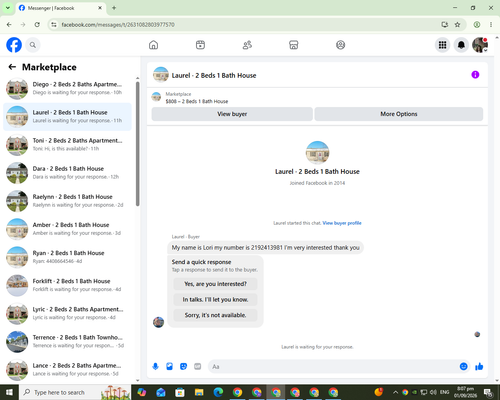Viewport: 500px width, 400px height.
Task: Select the Laurel 2 Beds 1 Bath House chat
Action: (67, 117)
